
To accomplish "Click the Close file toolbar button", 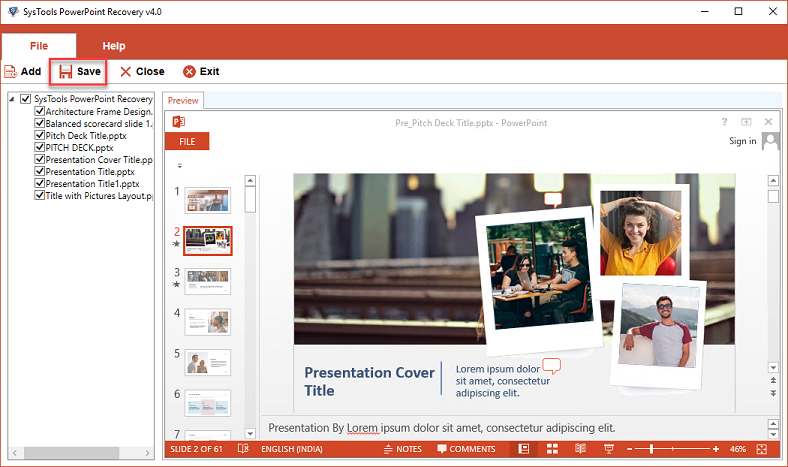I will [142, 71].
